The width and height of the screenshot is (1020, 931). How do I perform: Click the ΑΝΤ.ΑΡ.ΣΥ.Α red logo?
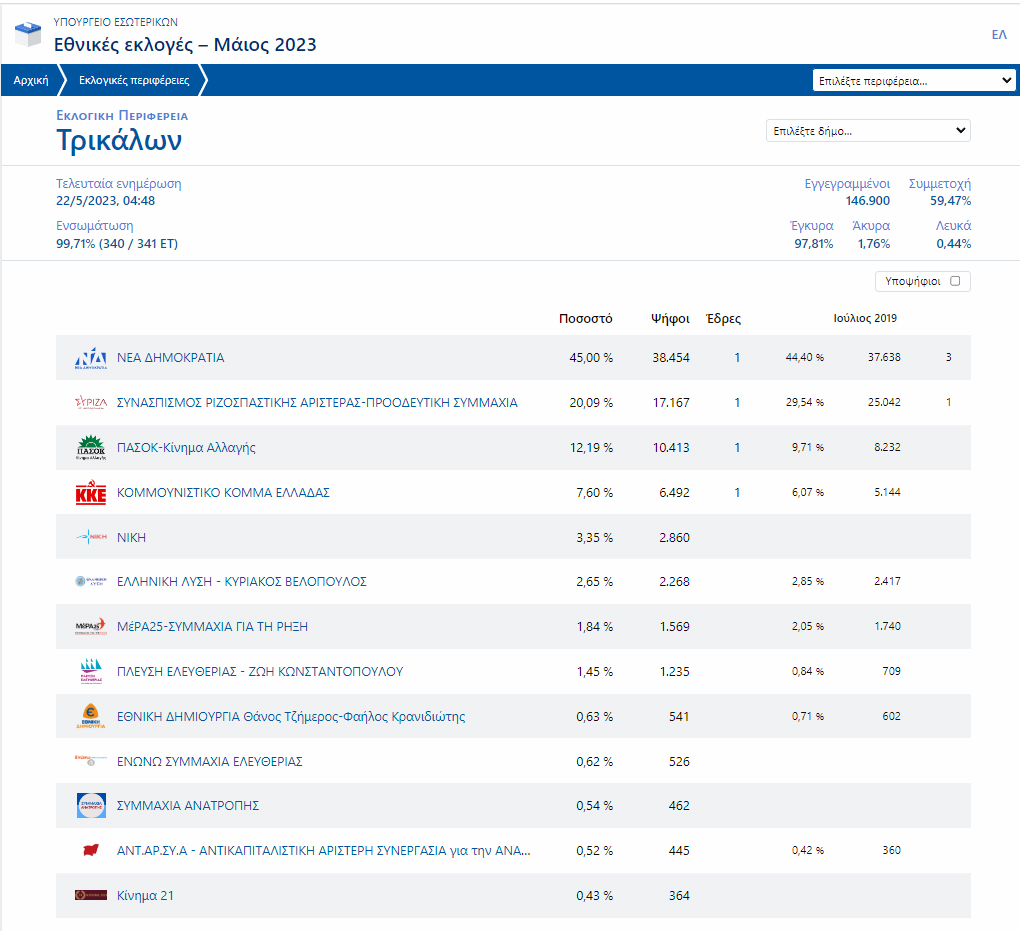coord(91,851)
